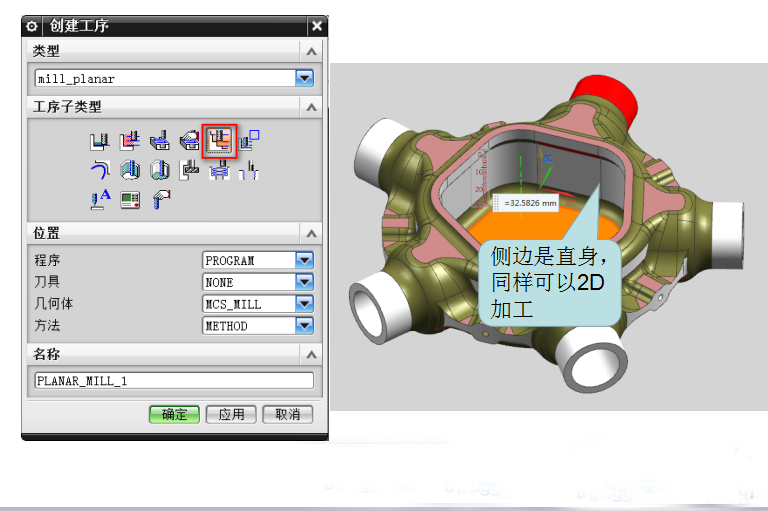Select the Groove Milling subtype icon
Viewport: 768px width, 511px height.
point(188,171)
